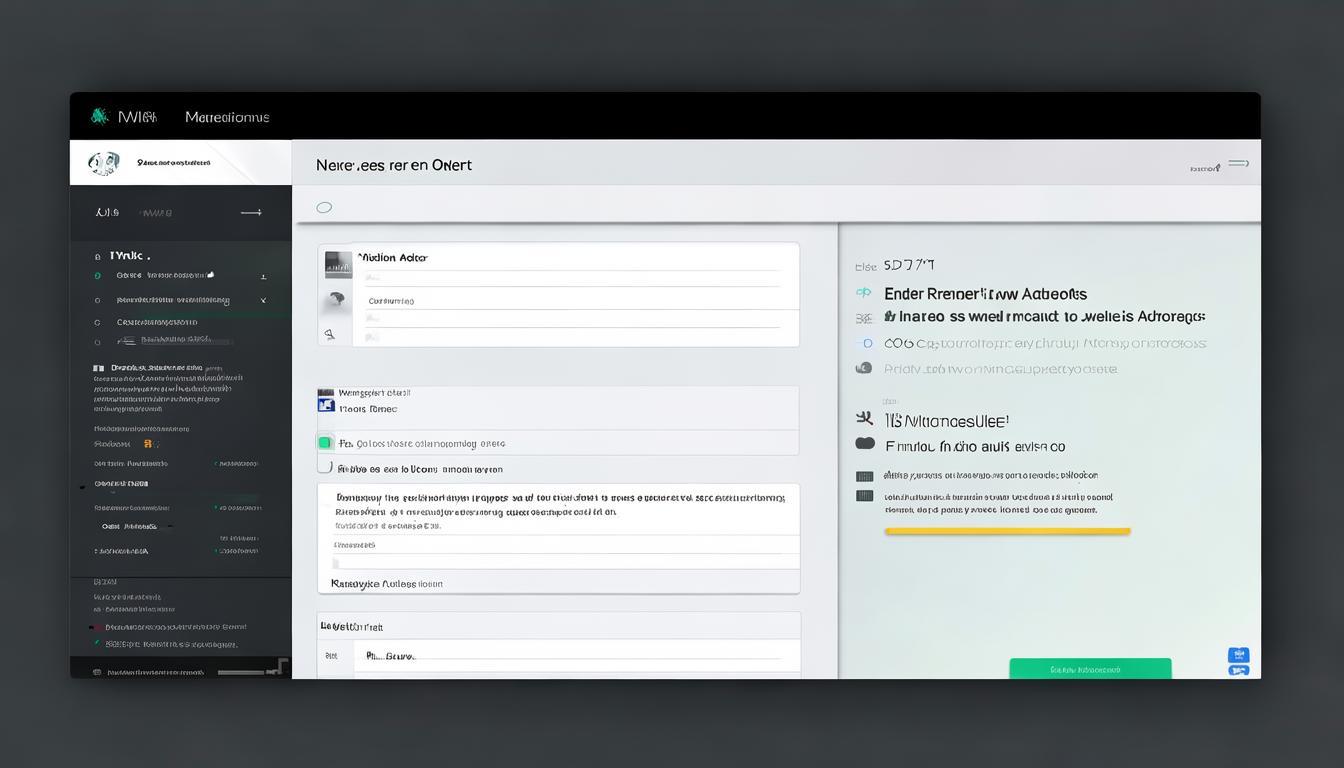Toggle the green checkbox in the middle card
Viewport: 1344px width, 768px height.
point(325,443)
